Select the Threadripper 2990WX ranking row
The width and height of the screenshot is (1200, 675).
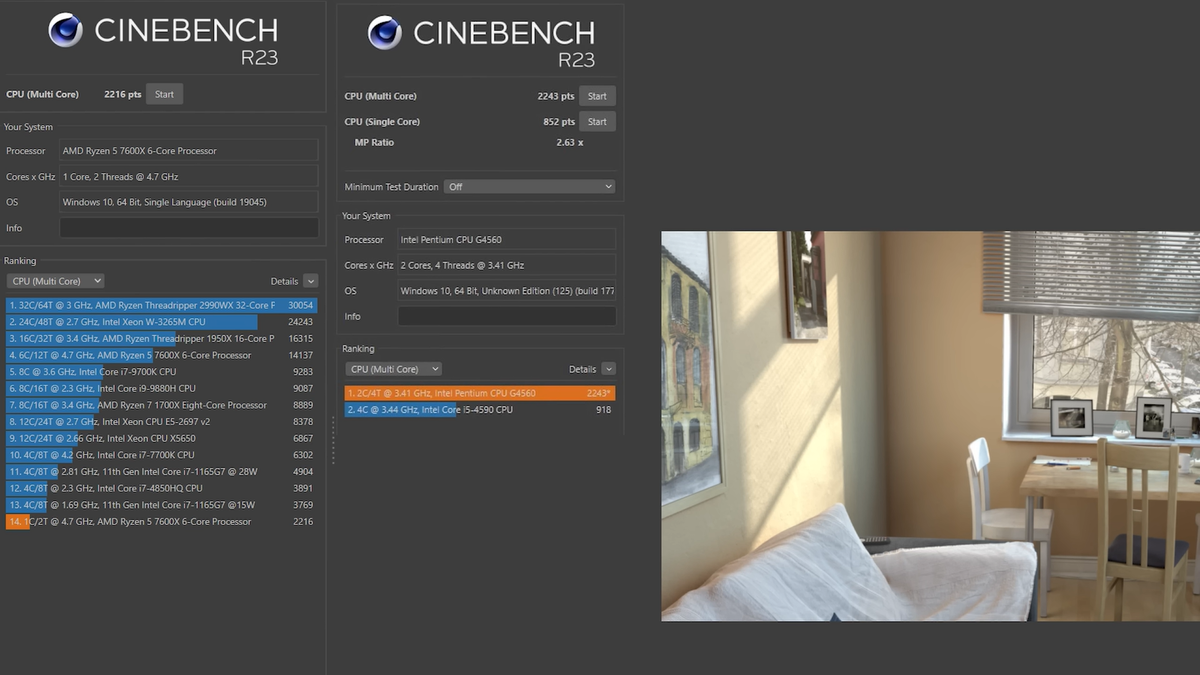[161, 305]
